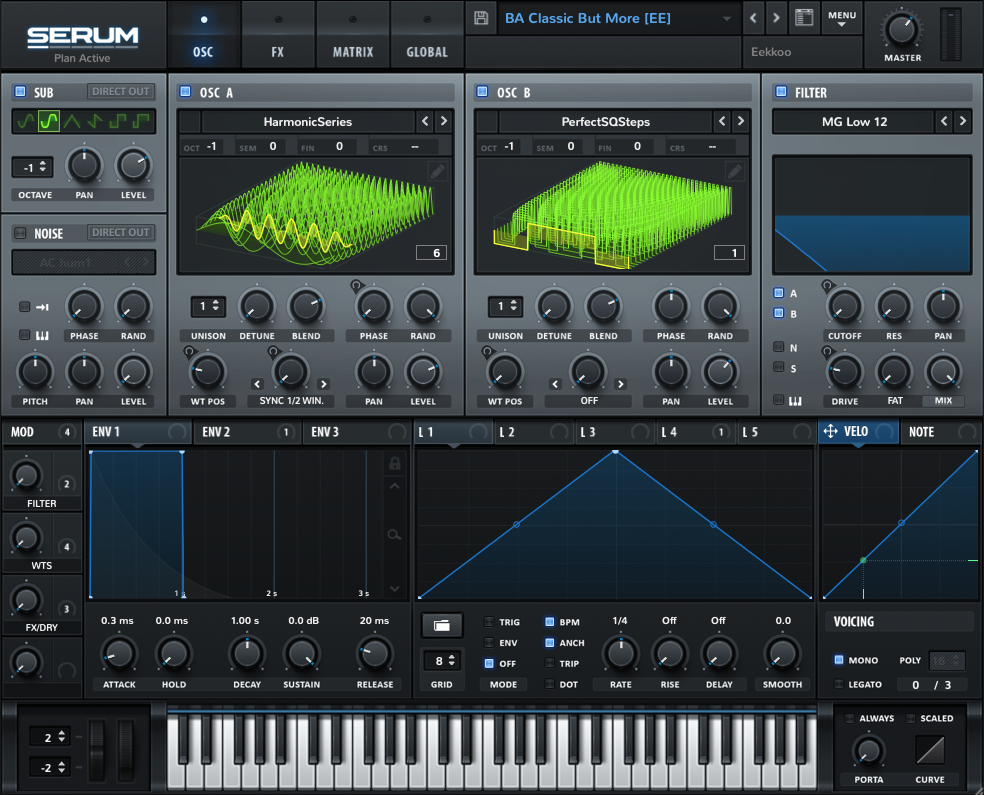Click the MASTER volume knob
The height and width of the screenshot is (795, 984).
[x=902, y=28]
